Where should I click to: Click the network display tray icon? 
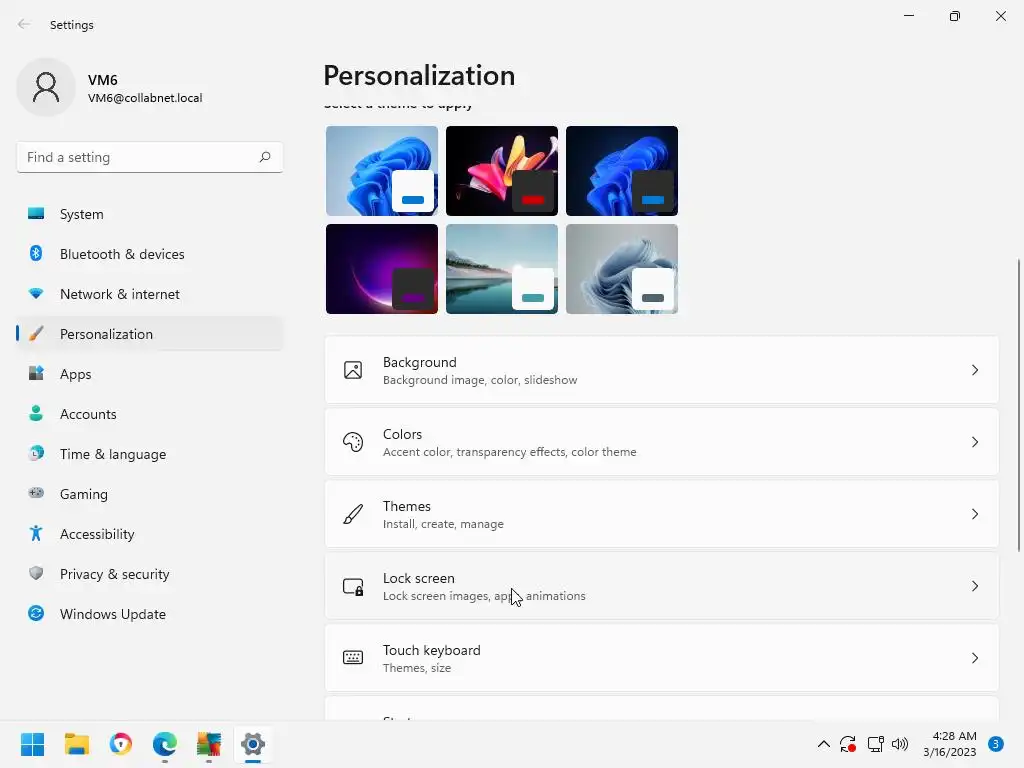[875, 744]
